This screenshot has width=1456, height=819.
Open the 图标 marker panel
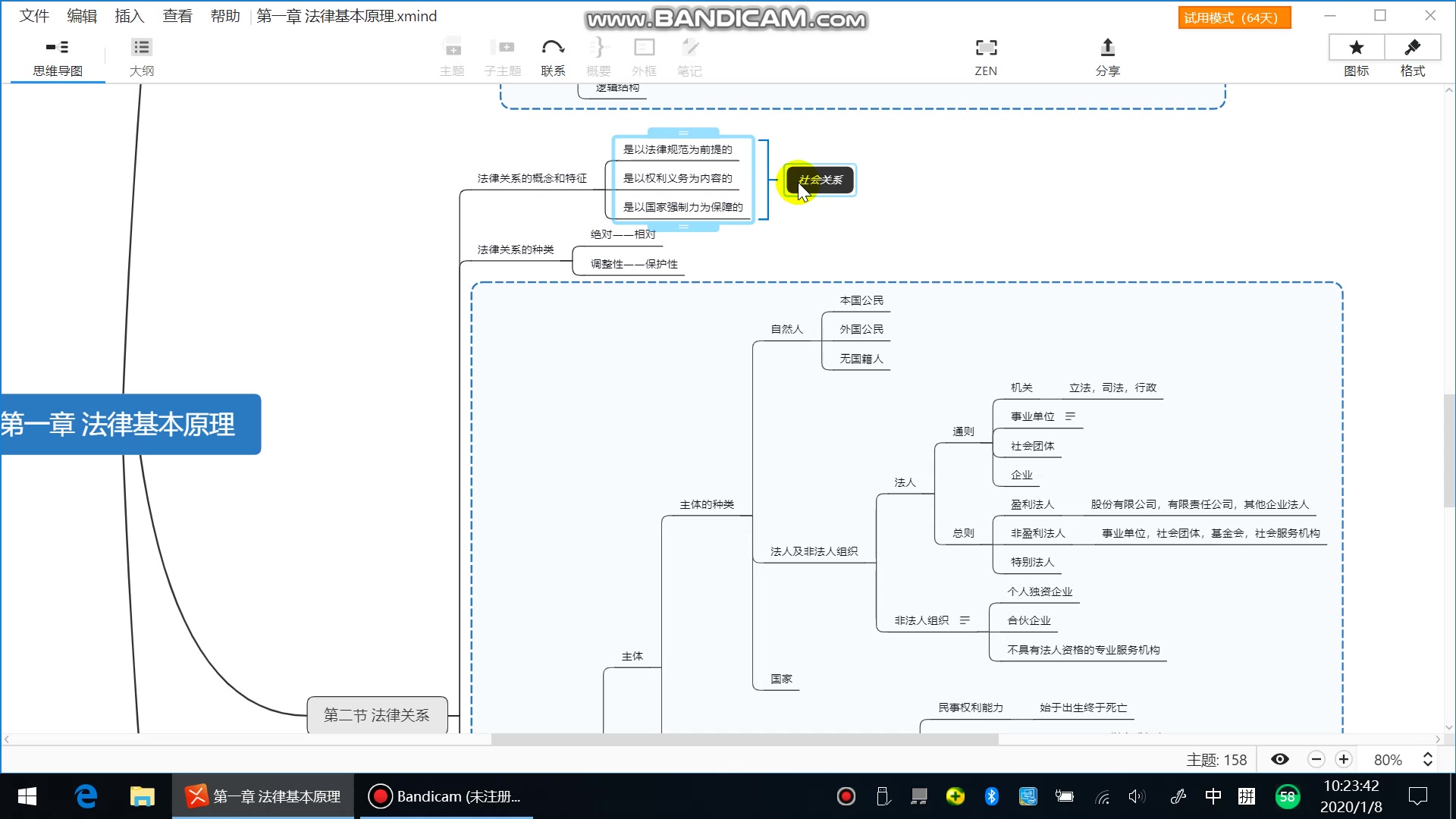(x=1356, y=49)
